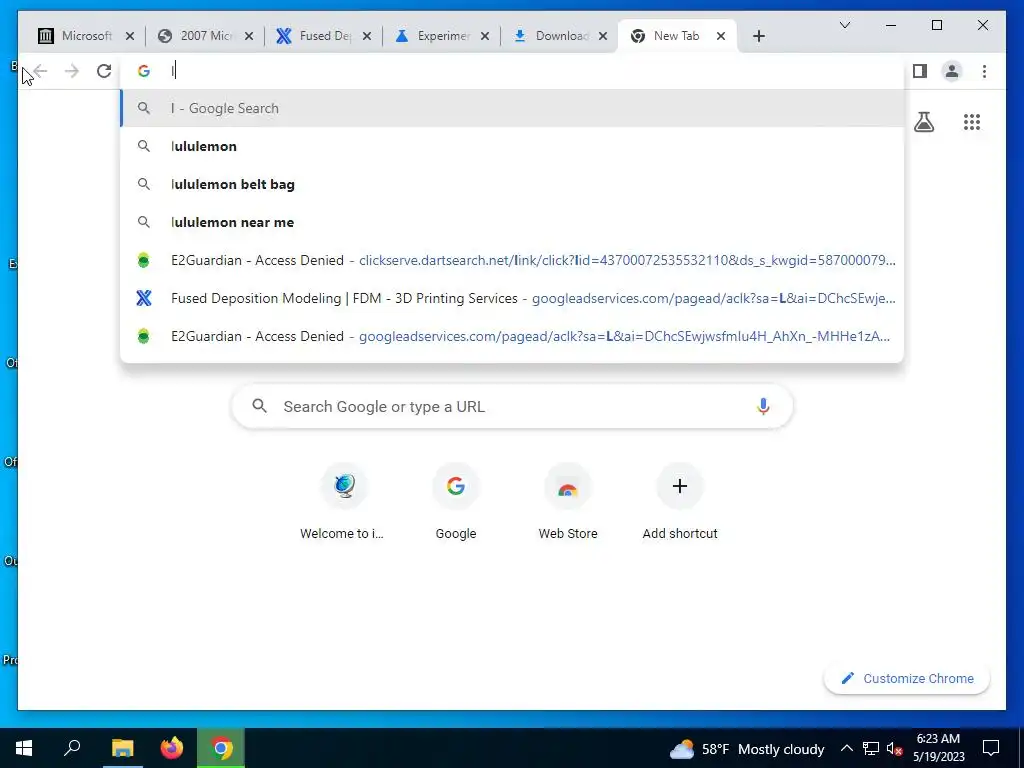The width and height of the screenshot is (1024, 768).
Task: Open Google apps grid
Action: [972, 121]
